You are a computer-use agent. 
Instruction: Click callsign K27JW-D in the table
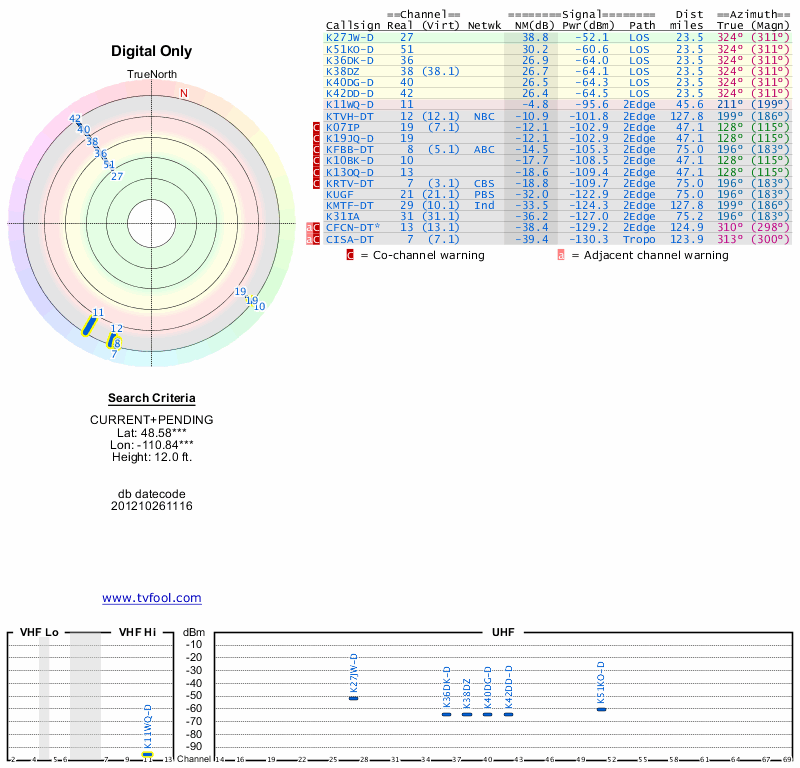click(349, 37)
